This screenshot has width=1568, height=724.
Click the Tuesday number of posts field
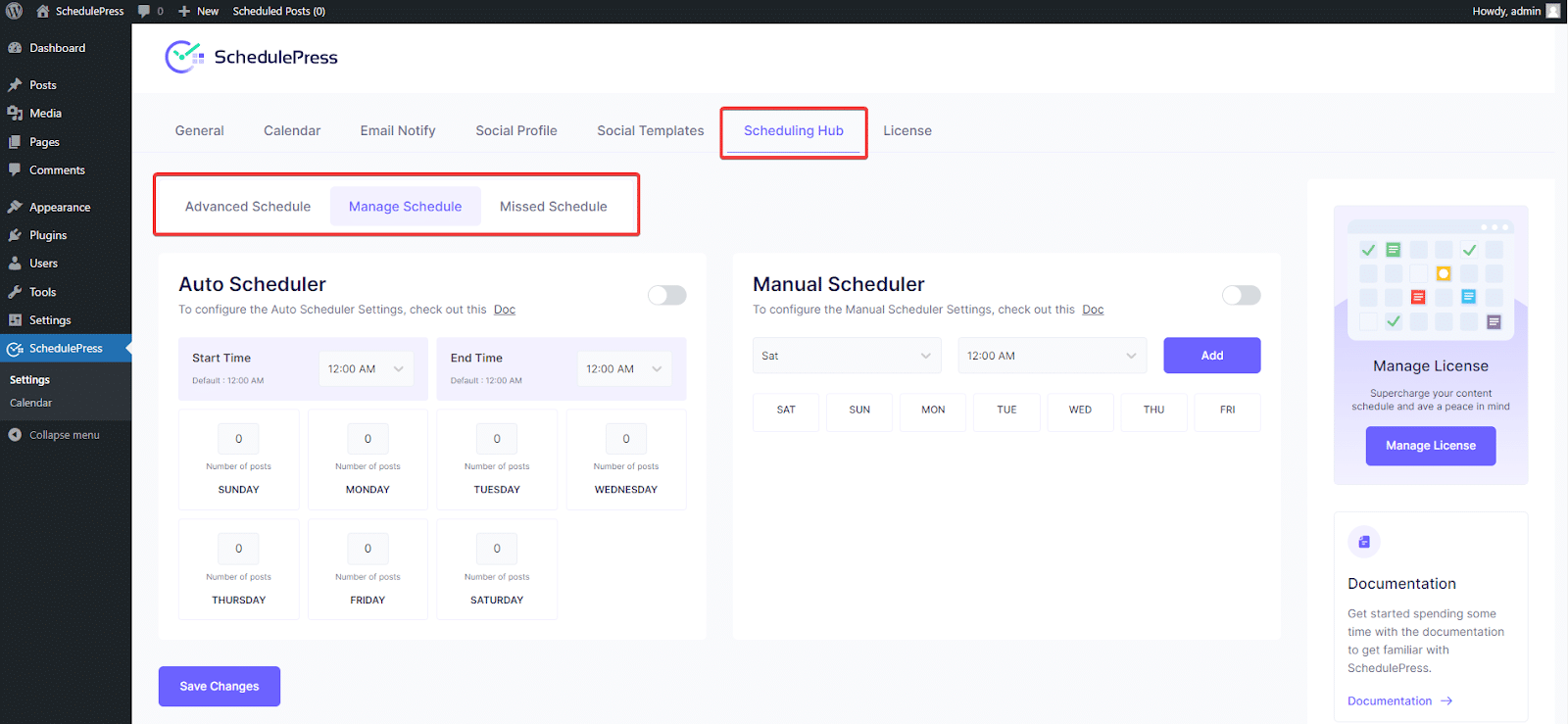497,439
